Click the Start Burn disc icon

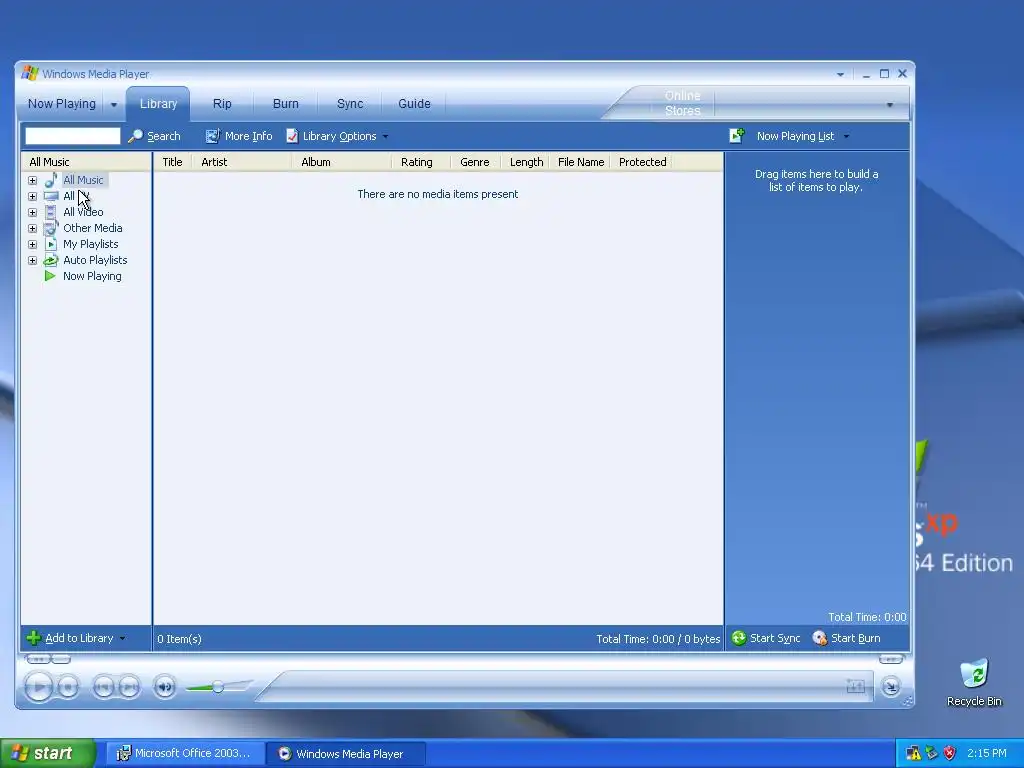[x=820, y=638]
